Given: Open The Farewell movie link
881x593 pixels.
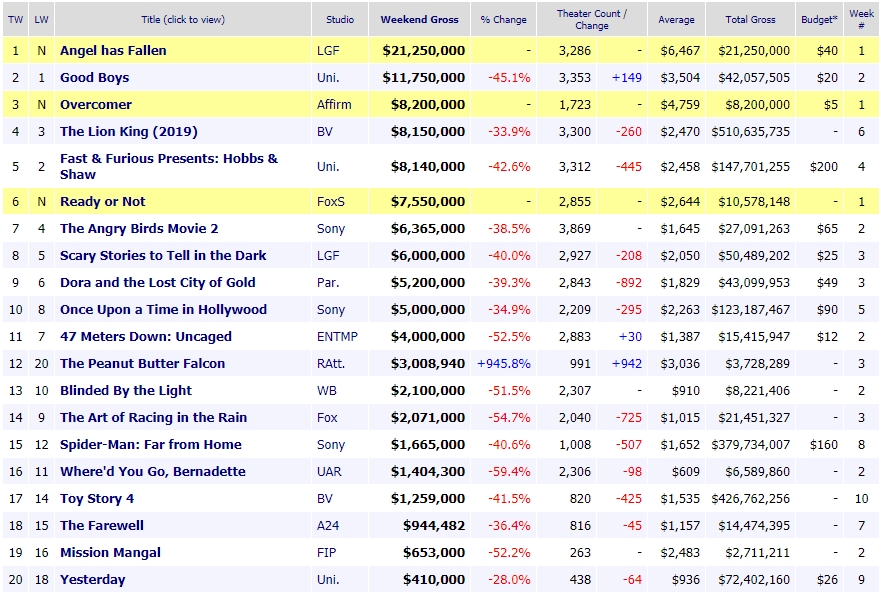Looking at the screenshot, I should click(x=102, y=525).
